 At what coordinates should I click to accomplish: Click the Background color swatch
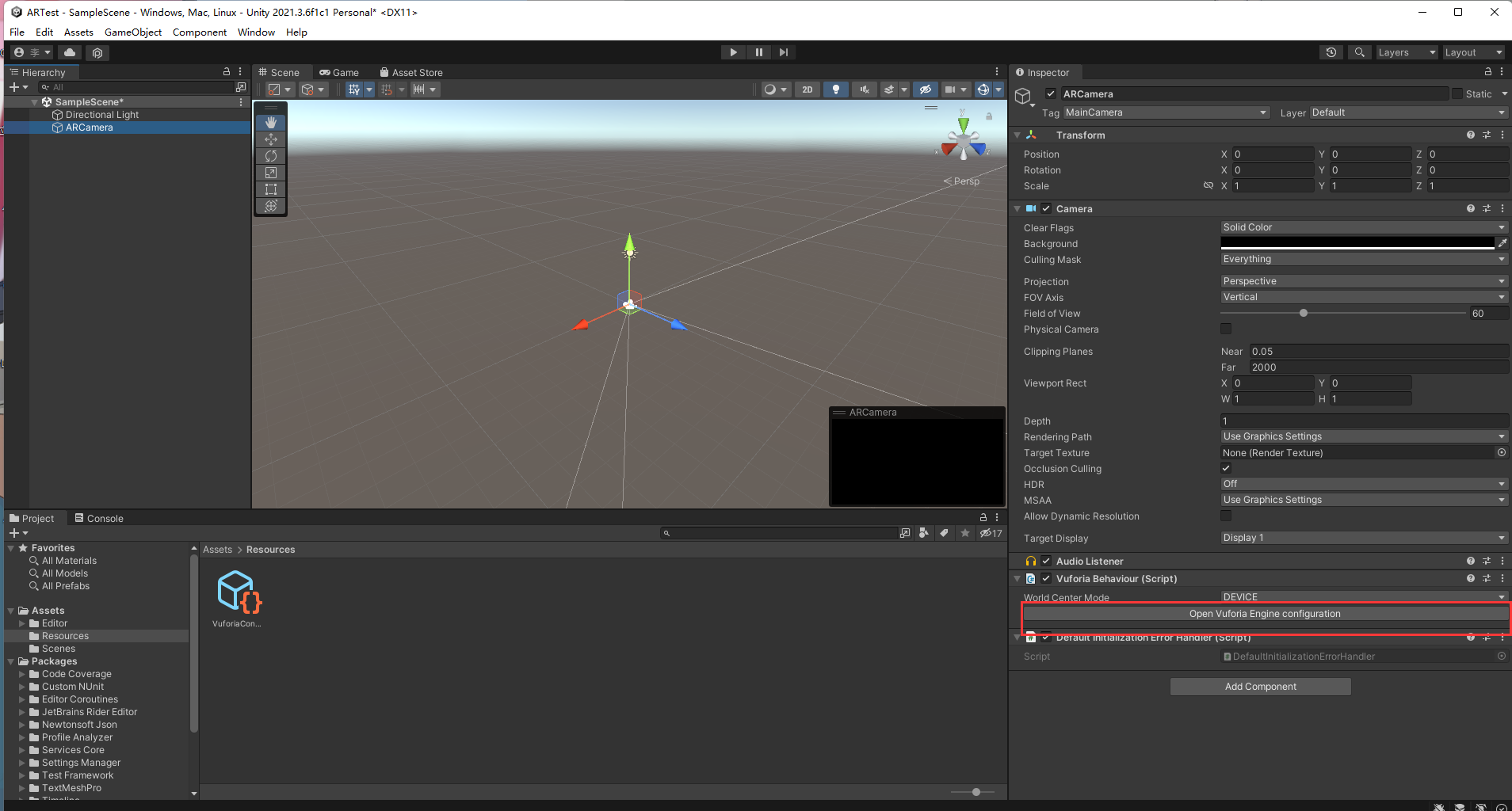[x=1357, y=243]
